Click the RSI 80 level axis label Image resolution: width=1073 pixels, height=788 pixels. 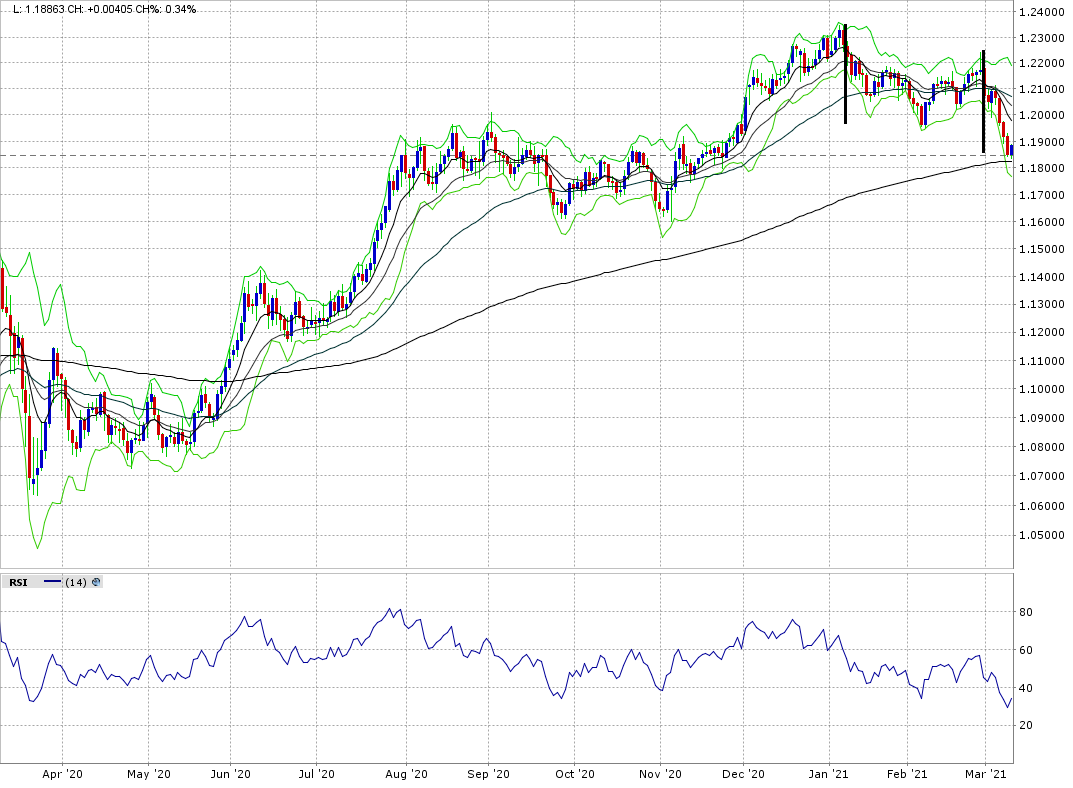tap(1026, 612)
